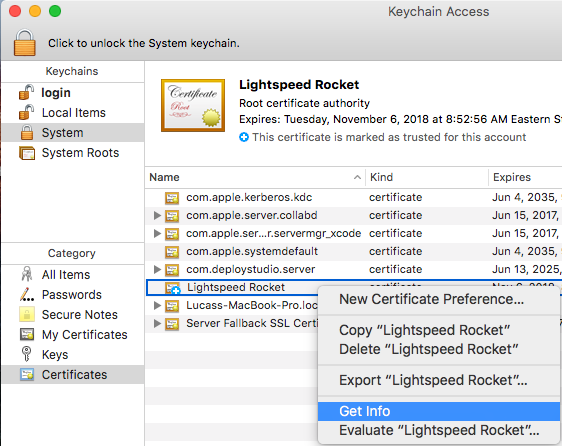Expand Server Fallback SSL disclosure triangle

point(157,323)
